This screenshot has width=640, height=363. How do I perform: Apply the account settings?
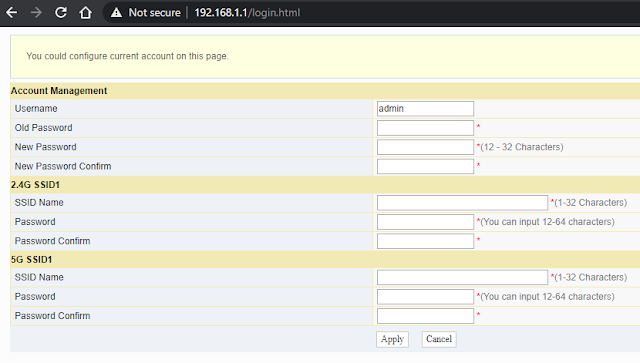point(392,339)
